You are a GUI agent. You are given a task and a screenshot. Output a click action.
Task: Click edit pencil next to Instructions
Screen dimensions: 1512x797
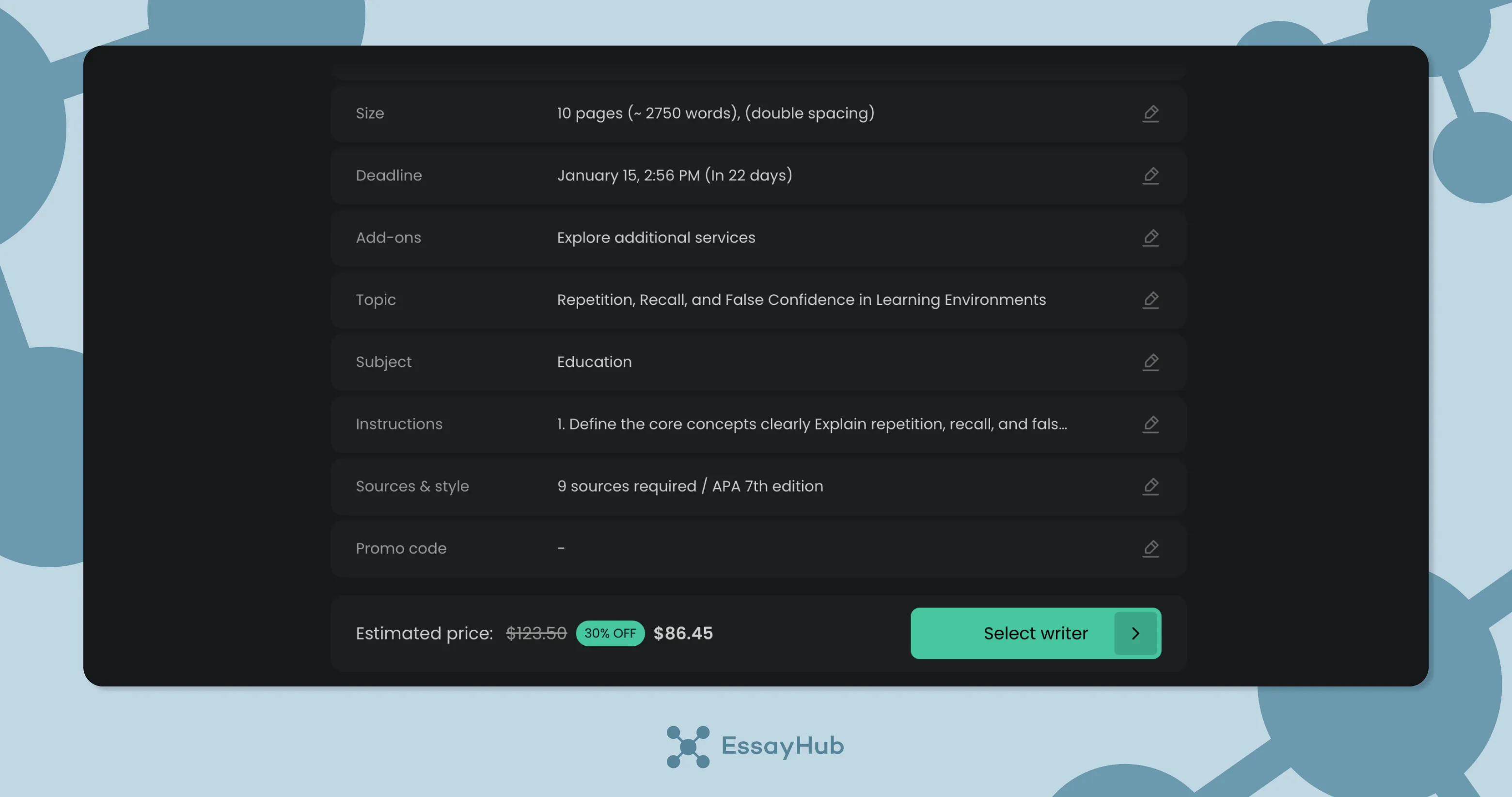click(x=1150, y=424)
